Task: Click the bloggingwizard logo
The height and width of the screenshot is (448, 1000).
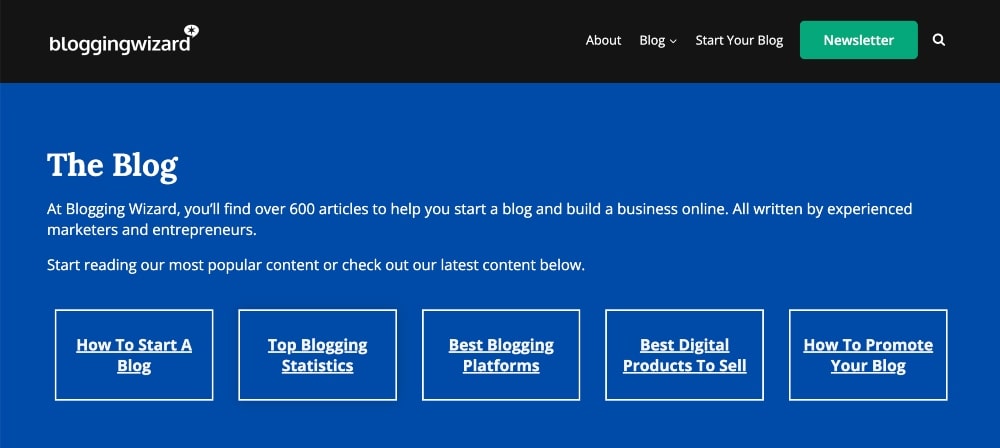Action: (124, 40)
